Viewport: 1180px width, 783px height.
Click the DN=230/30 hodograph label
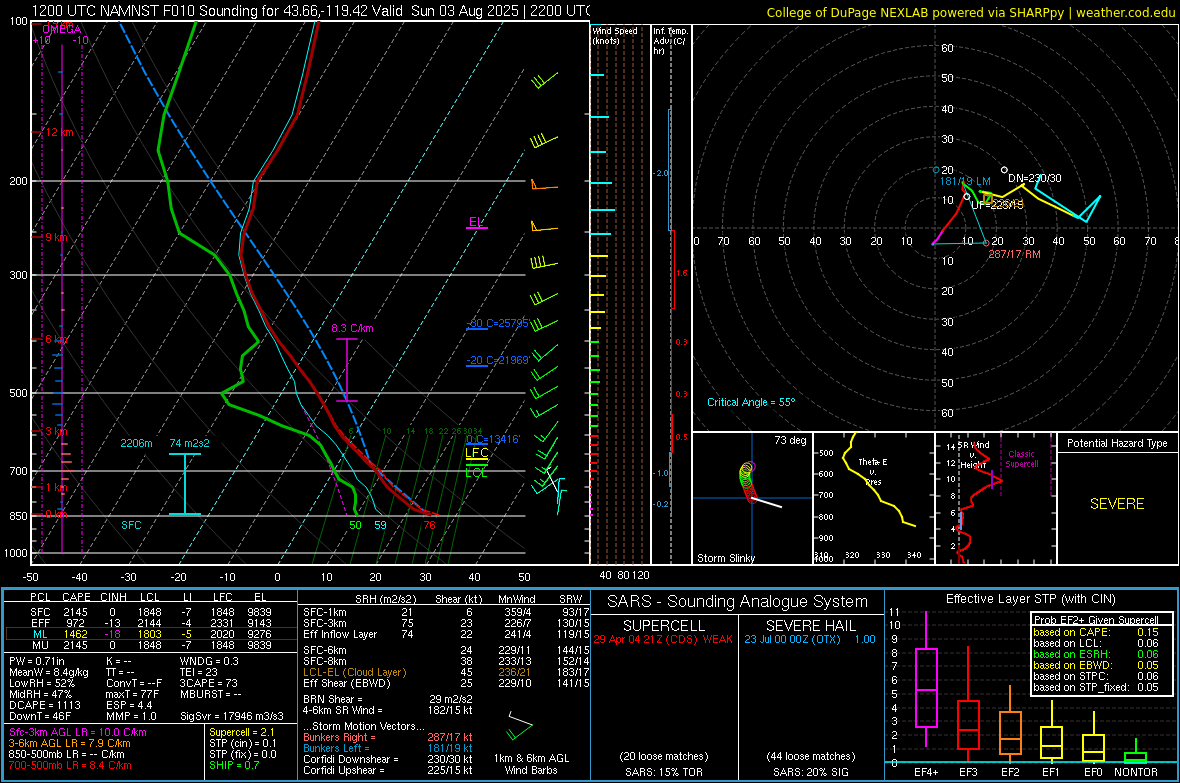pyautogui.click(x=1035, y=178)
